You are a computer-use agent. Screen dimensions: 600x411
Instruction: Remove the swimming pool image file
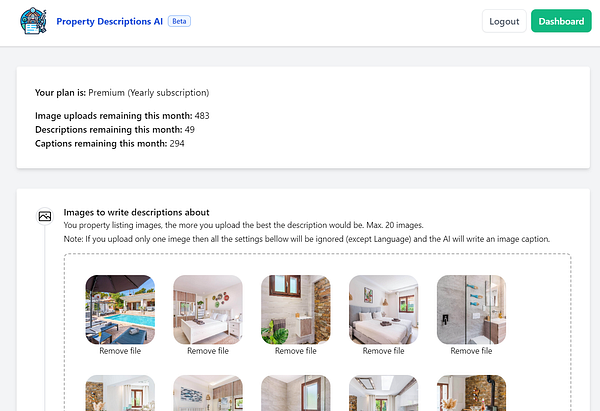tap(120, 351)
